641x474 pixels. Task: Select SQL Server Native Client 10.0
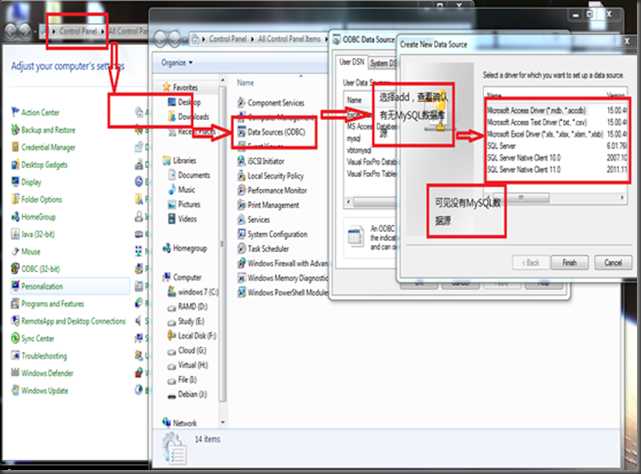[x=556, y=157]
